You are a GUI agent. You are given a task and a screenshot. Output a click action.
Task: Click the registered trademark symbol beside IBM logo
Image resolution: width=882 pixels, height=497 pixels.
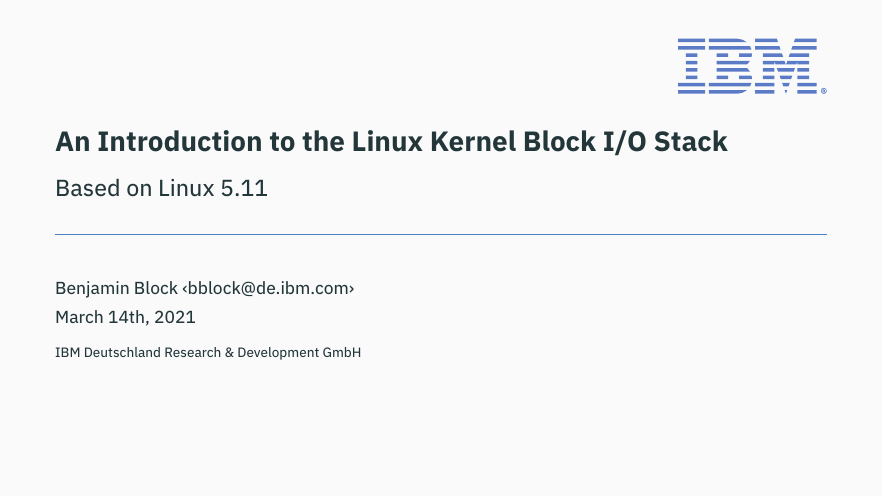(824, 91)
